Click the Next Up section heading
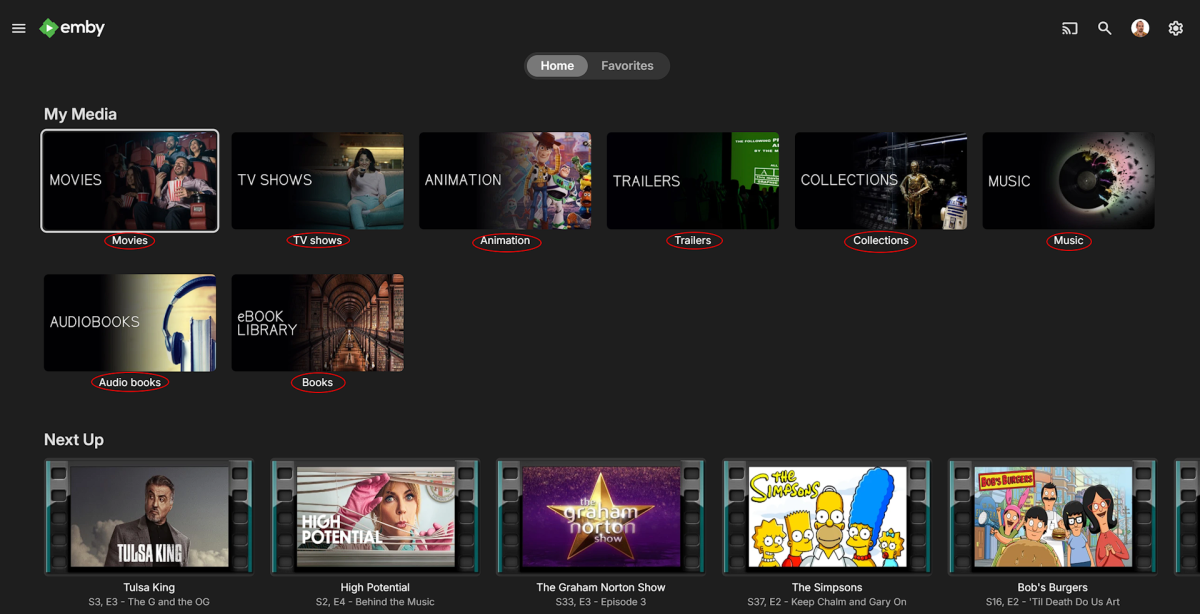Image resolution: width=1200 pixels, height=614 pixels. (x=74, y=440)
